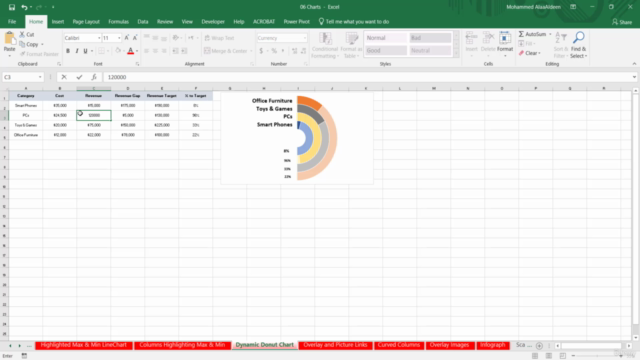The image size is (640, 360).
Task: Open Sort & Filter menu
Action: point(561,45)
